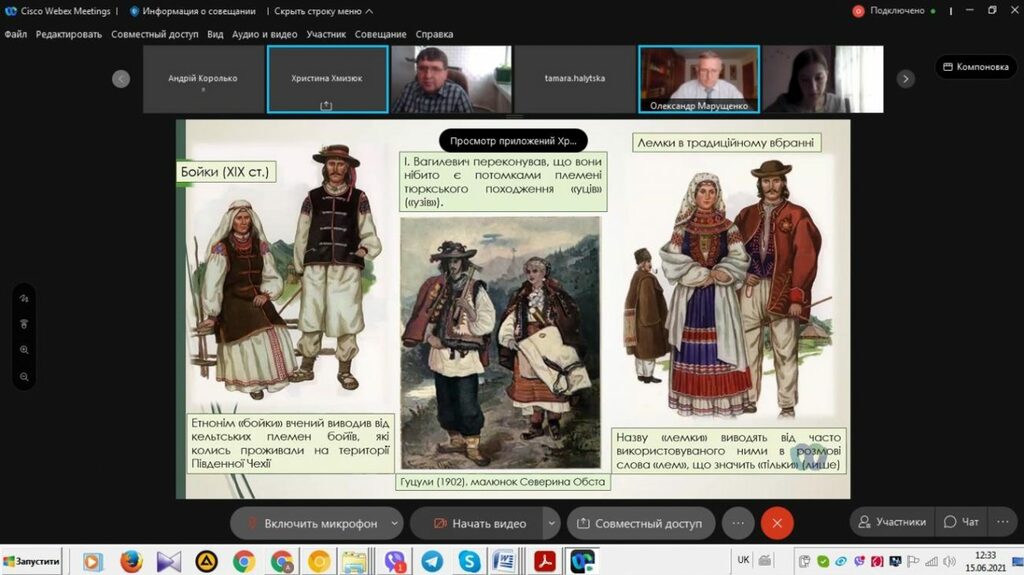Toggle the Участники participants panel
The height and width of the screenshot is (575, 1024).
click(890, 522)
